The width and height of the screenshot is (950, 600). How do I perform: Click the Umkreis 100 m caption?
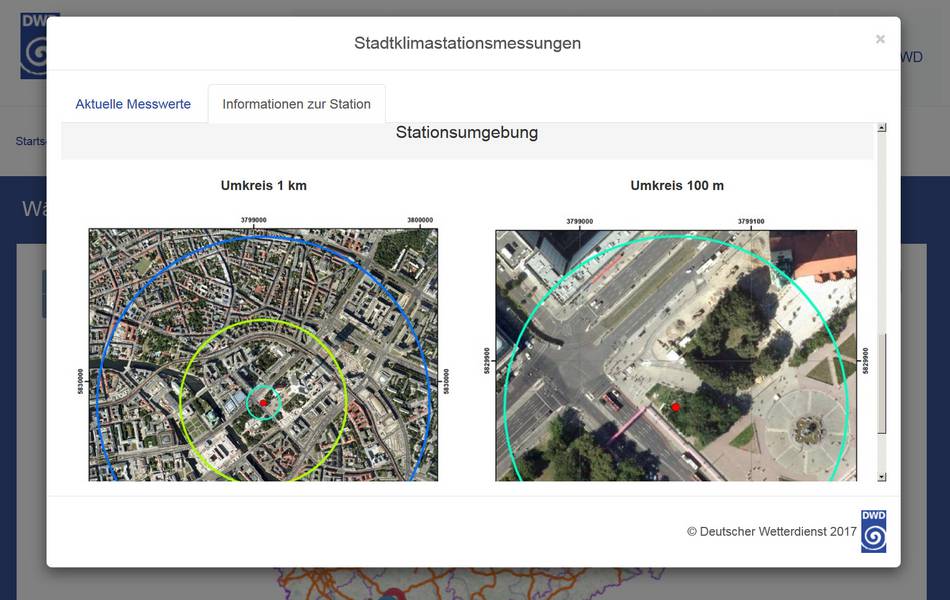(x=677, y=186)
